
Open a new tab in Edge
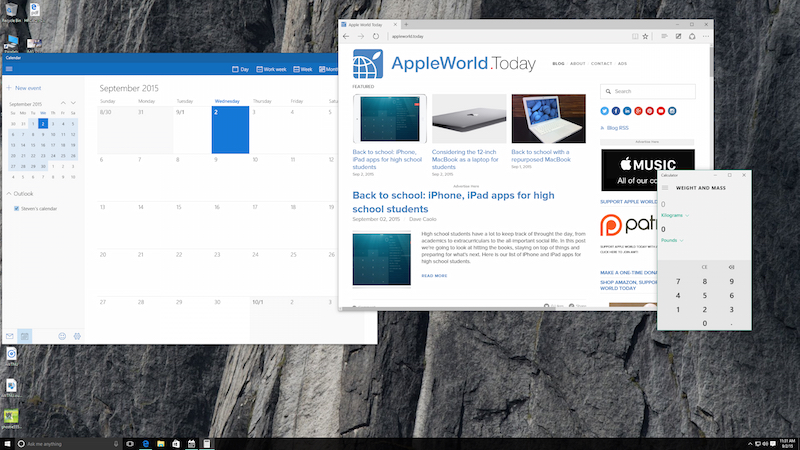click(x=406, y=24)
